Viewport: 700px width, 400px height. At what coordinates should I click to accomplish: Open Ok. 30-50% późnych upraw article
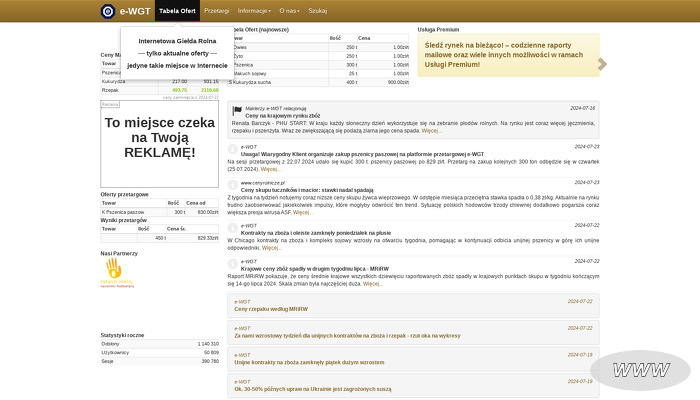[x=313, y=389]
